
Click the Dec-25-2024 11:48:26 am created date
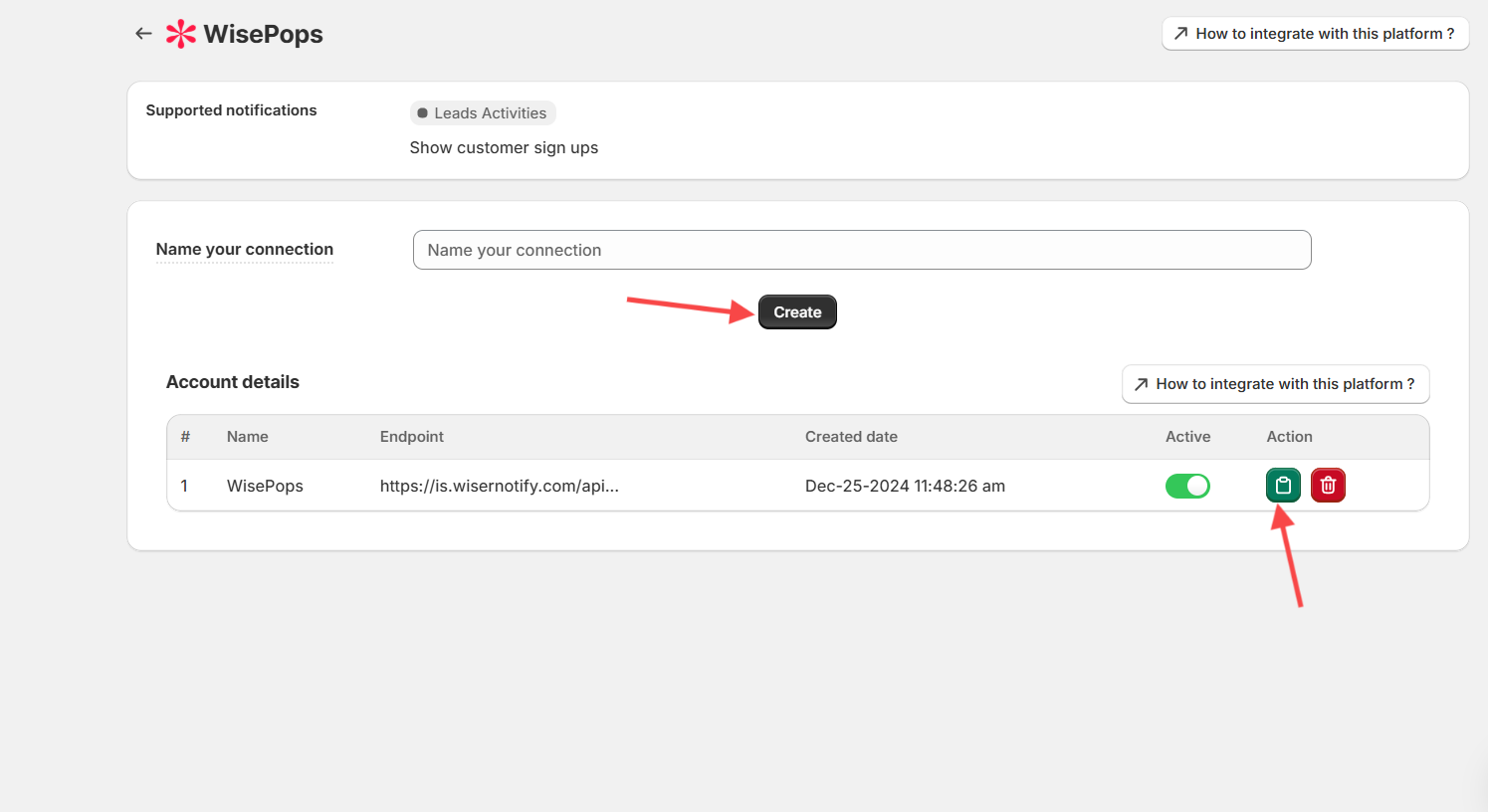coord(905,486)
